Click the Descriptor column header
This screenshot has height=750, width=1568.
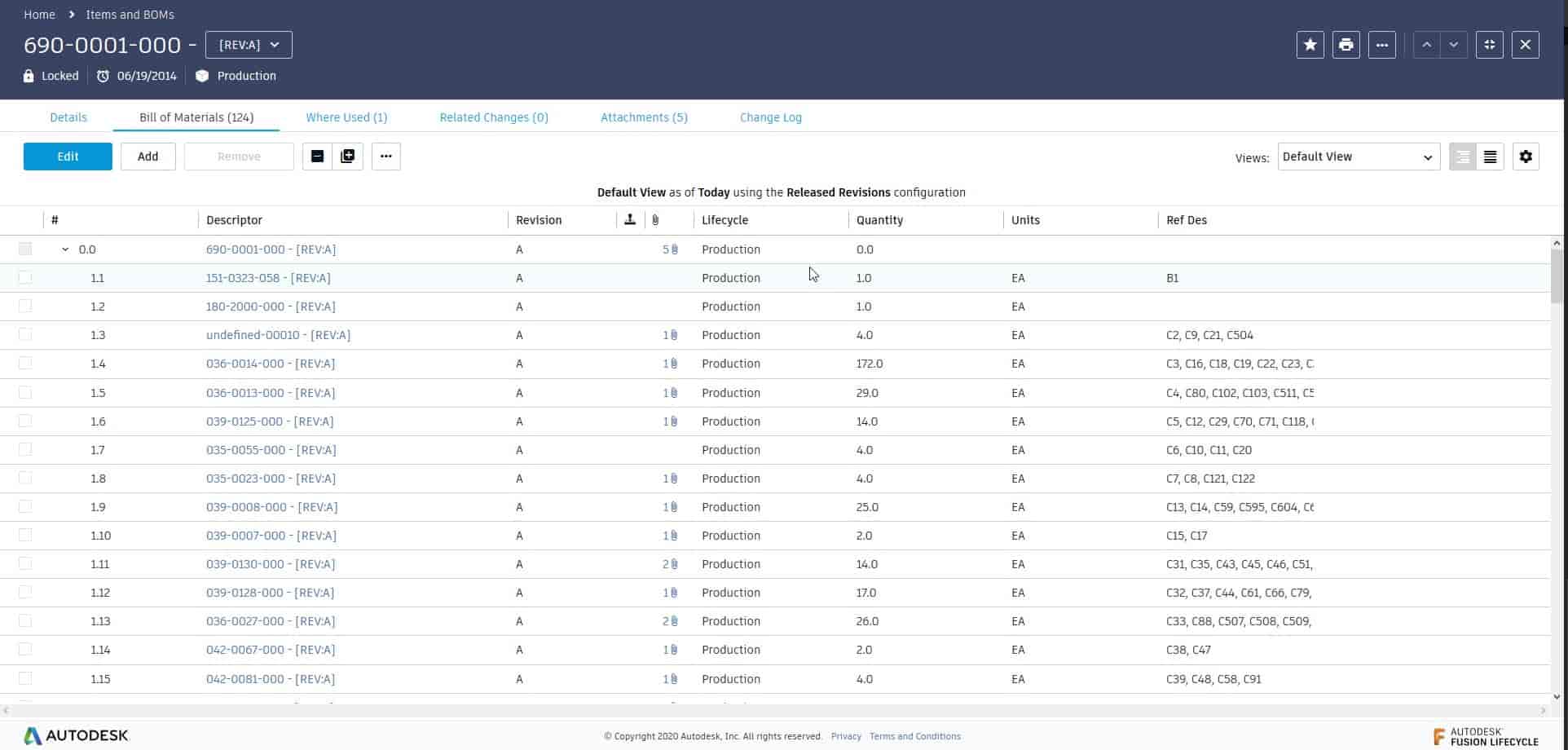(234, 220)
